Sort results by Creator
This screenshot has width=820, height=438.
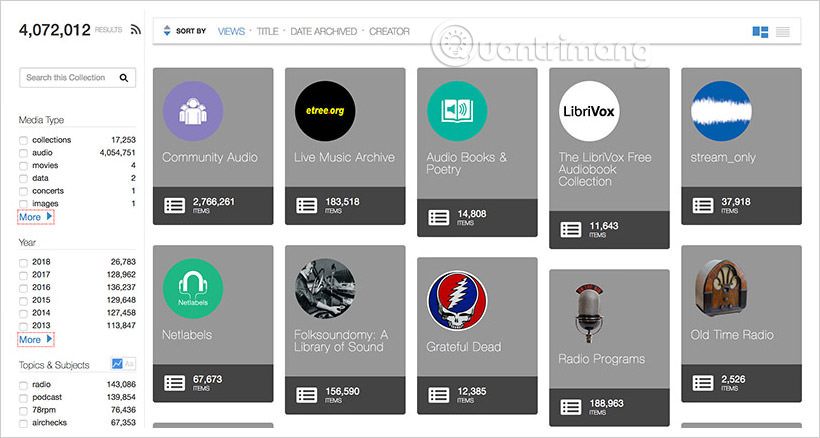tap(389, 32)
